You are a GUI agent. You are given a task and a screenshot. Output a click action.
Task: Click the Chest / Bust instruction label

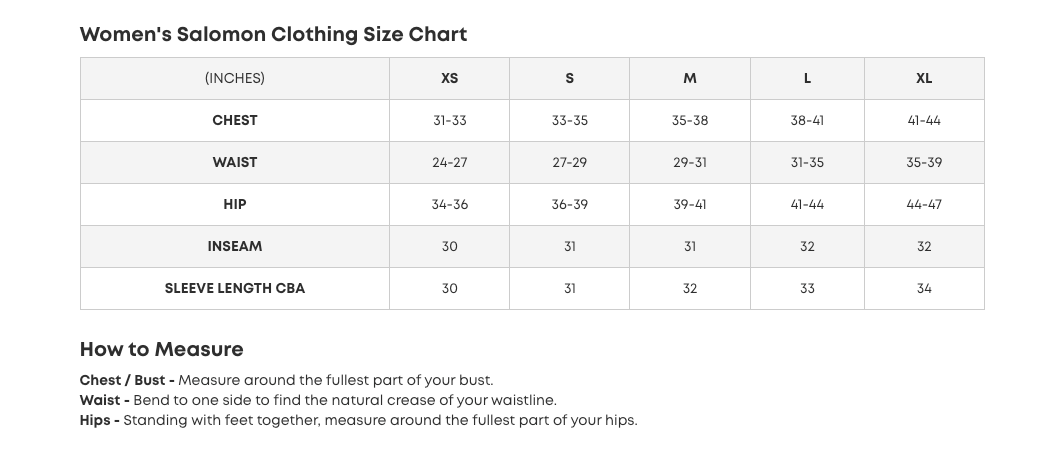click(127, 380)
